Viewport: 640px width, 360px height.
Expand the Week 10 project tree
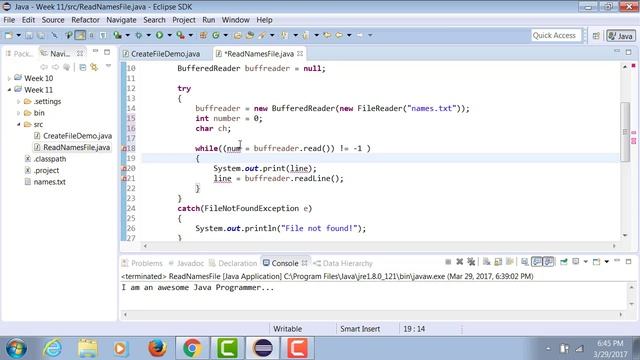[x=9, y=78]
